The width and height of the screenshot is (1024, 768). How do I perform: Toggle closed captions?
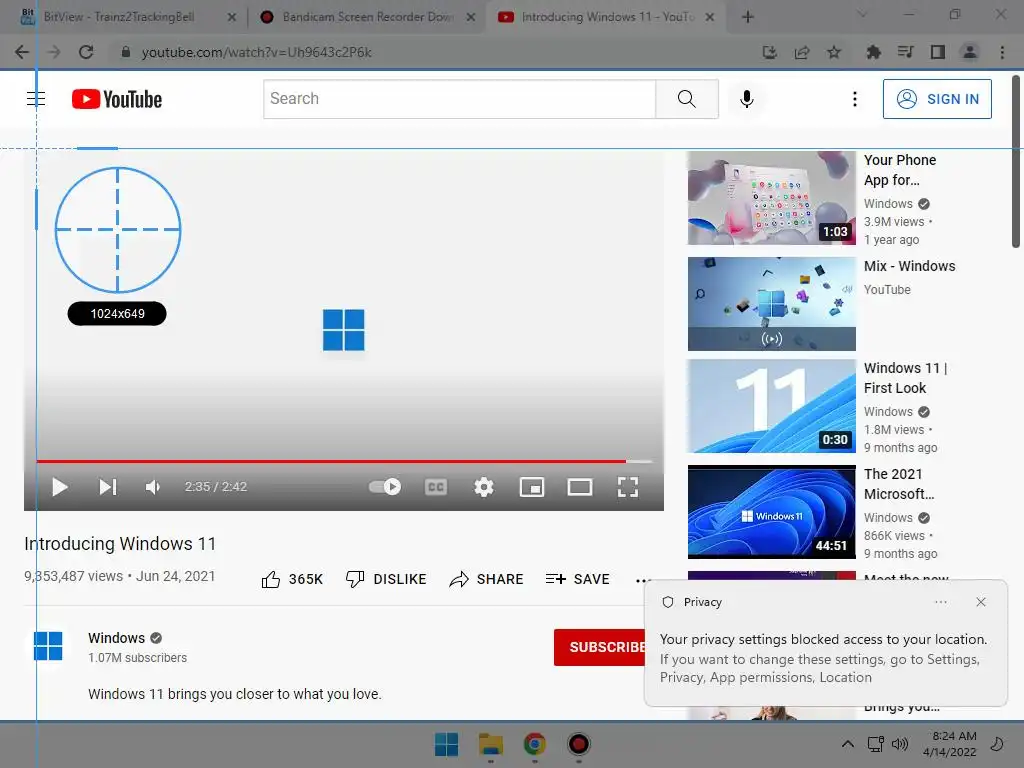436,487
